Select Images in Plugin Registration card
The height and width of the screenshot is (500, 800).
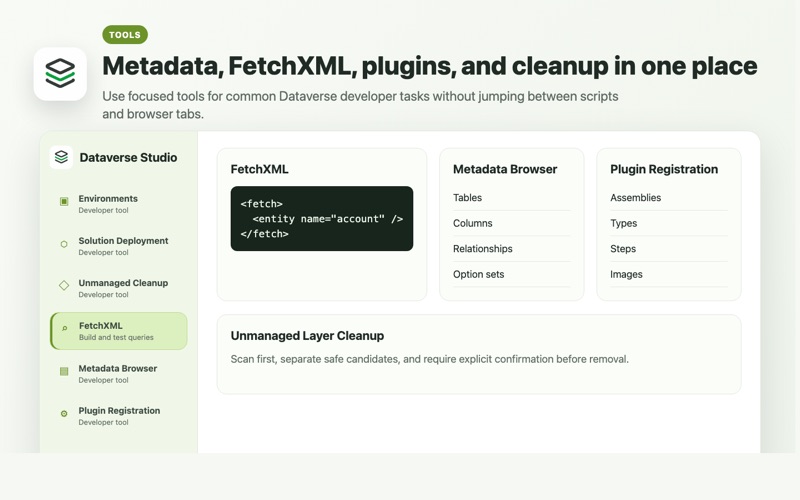669,274
